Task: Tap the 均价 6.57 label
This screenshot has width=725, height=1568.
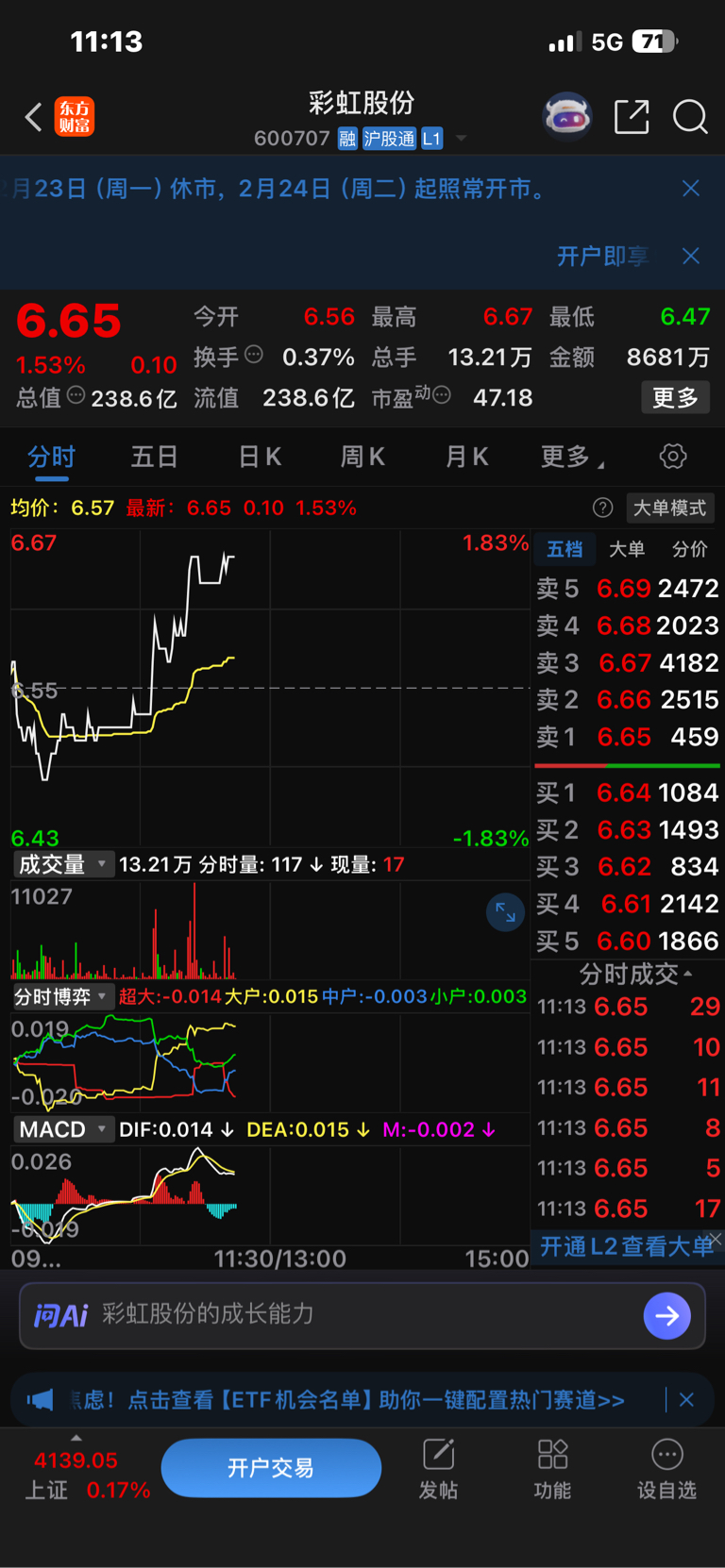Action: pos(62,509)
